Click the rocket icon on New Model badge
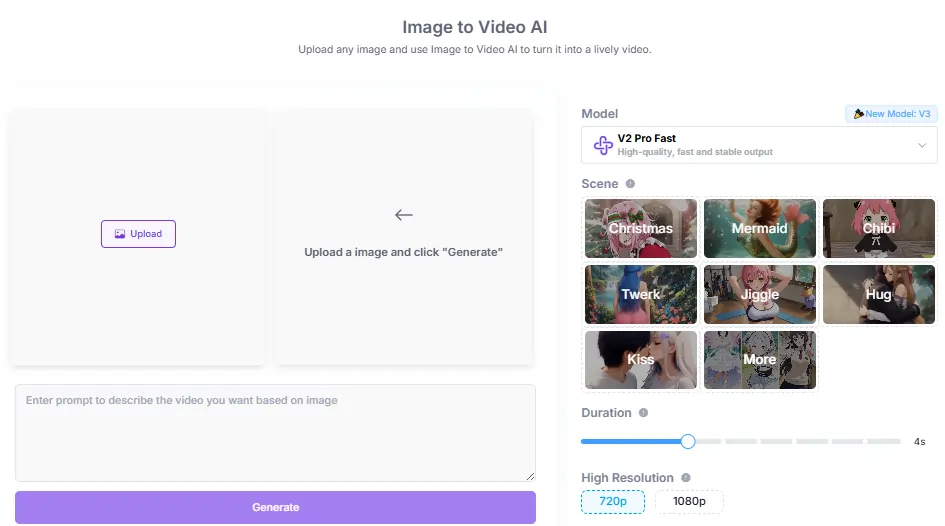This screenshot has height=526, width=945. (858, 114)
